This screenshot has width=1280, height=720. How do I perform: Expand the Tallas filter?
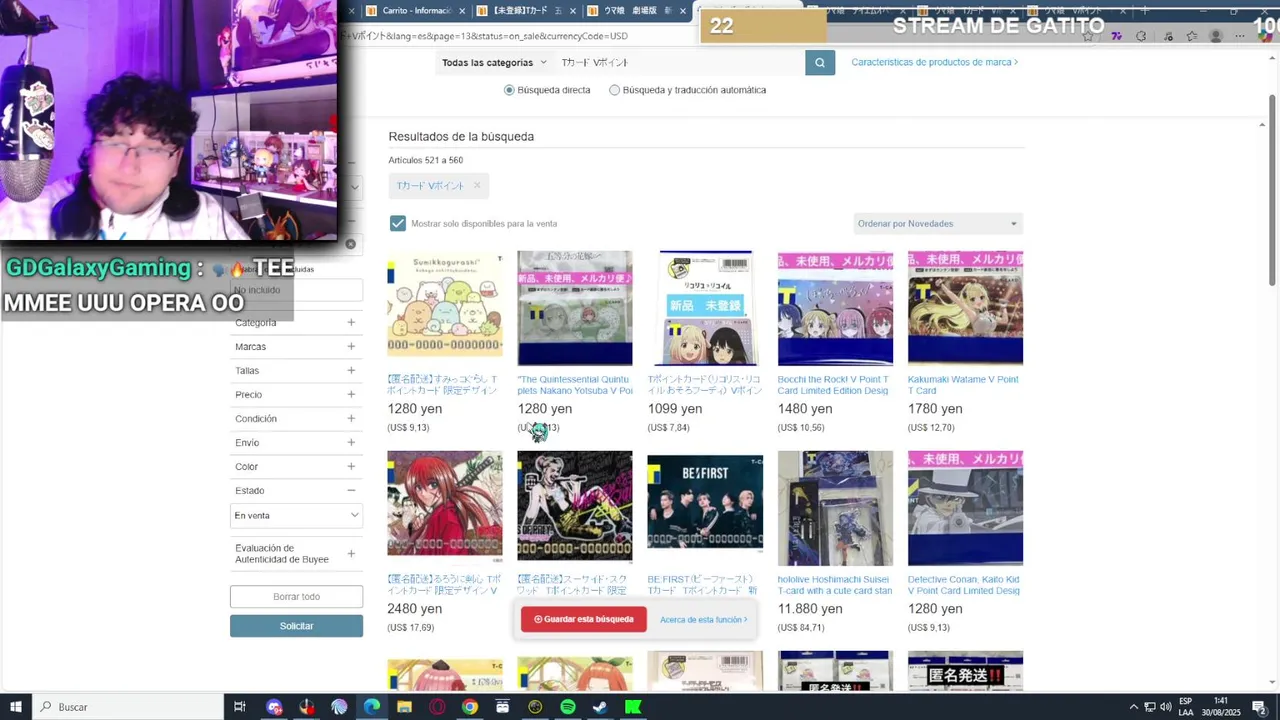click(x=351, y=370)
